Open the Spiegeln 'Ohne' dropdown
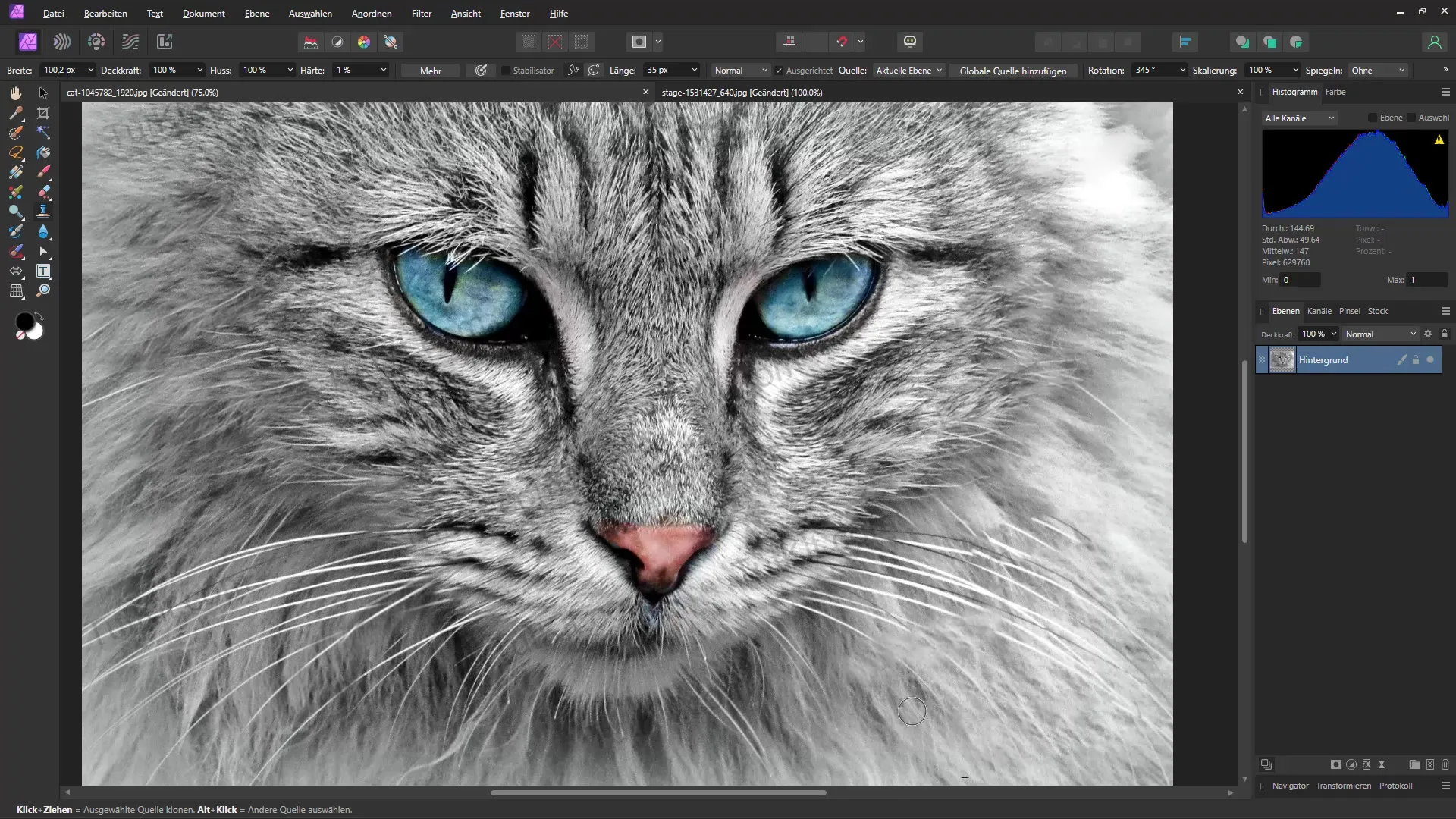The width and height of the screenshot is (1456, 819). (x=1378, y=71)
